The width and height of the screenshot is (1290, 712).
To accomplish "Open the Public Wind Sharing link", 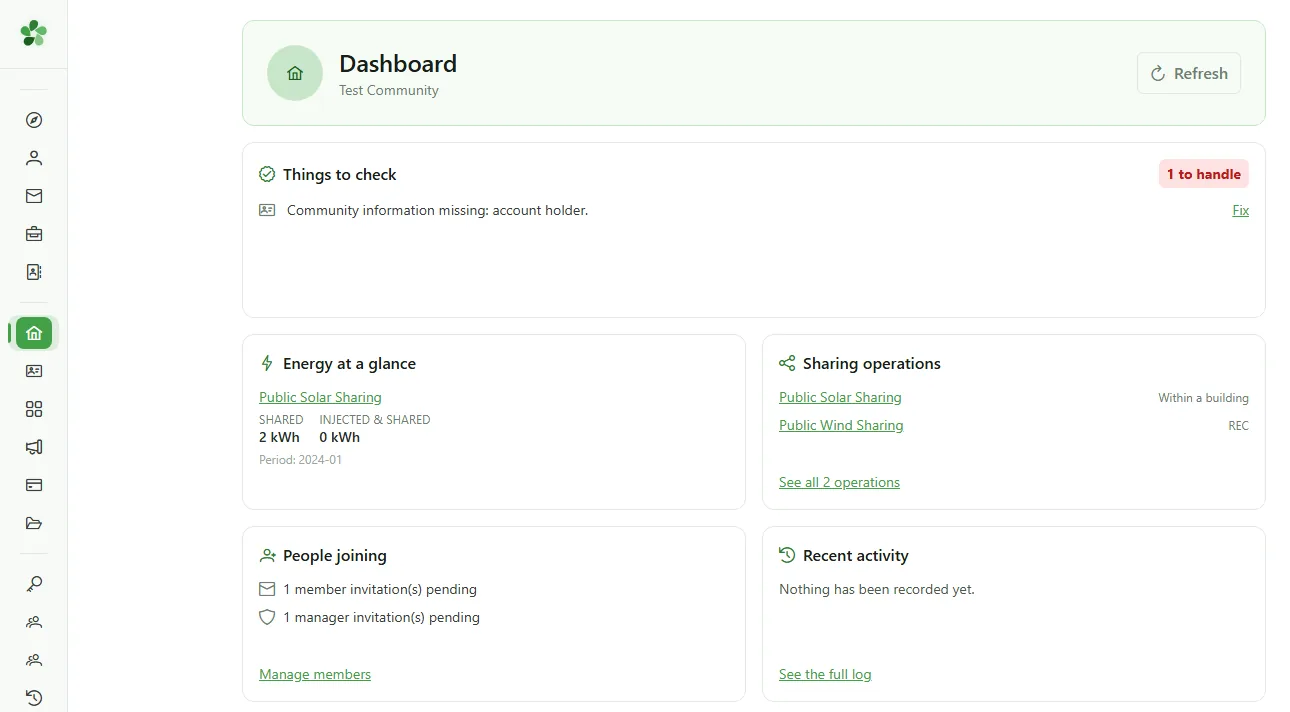I will [841, 425].
